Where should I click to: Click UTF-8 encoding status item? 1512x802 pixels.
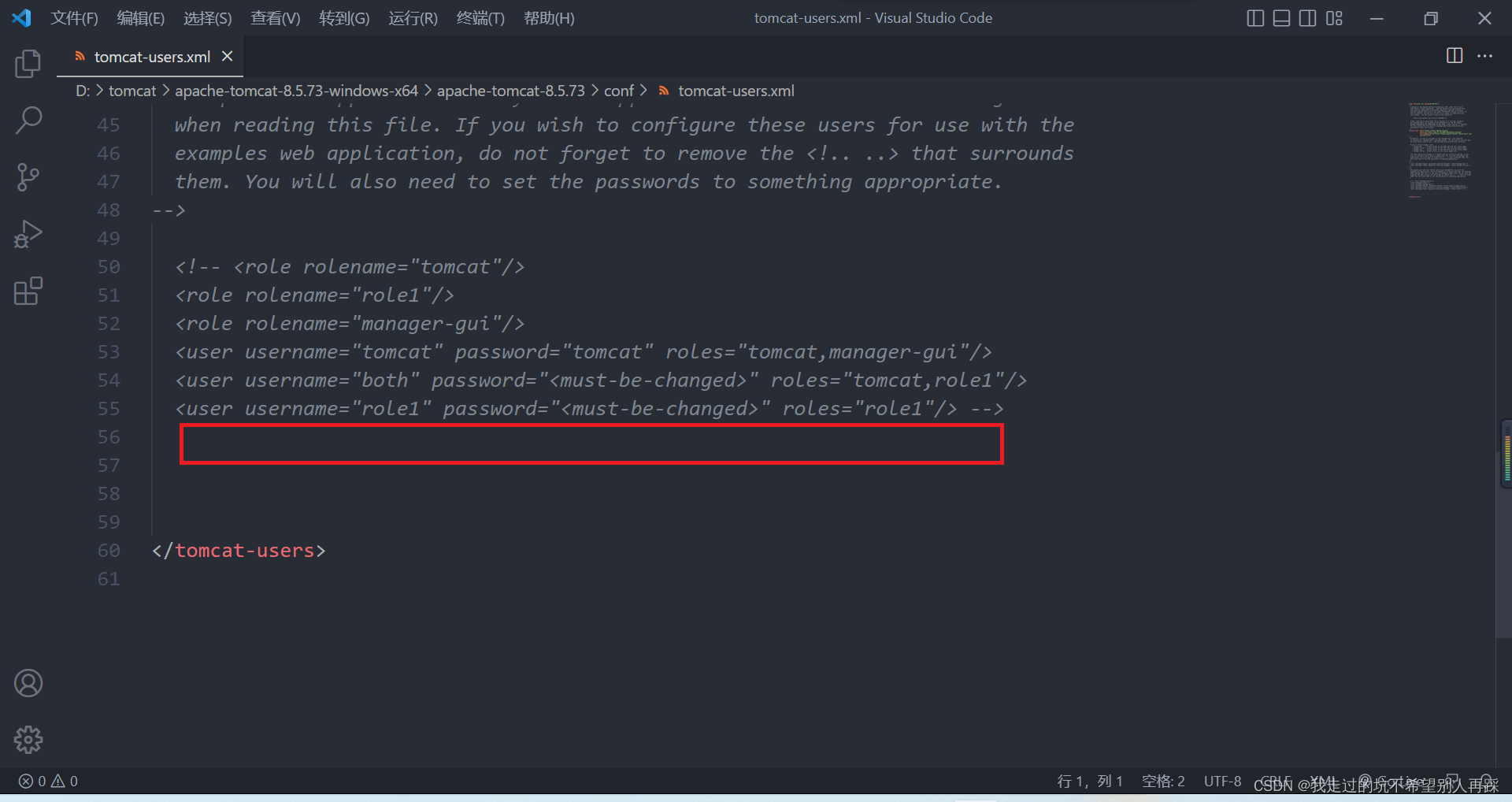[x=1222, y=781]
